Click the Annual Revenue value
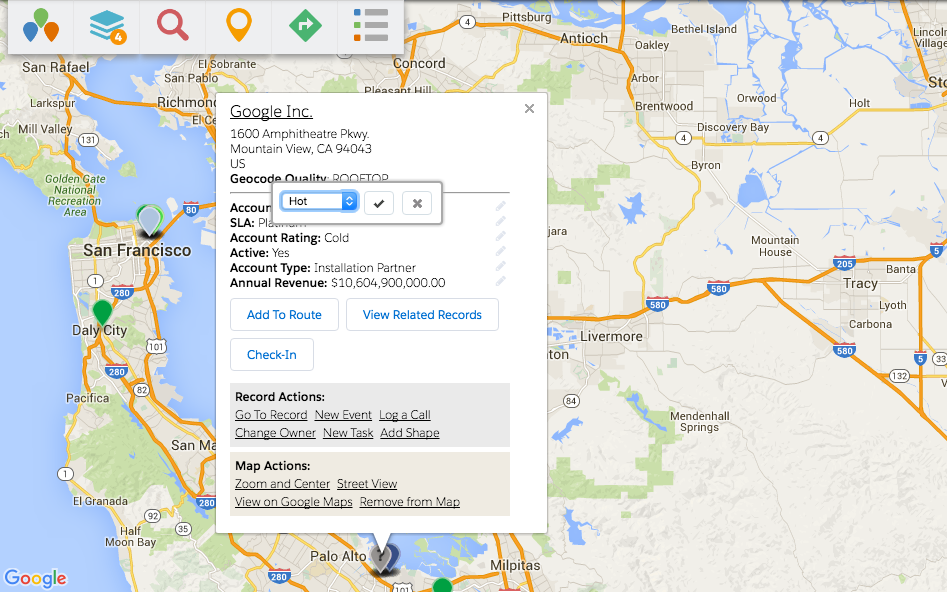The image size is (947, 592). click(x=388, y=283)
